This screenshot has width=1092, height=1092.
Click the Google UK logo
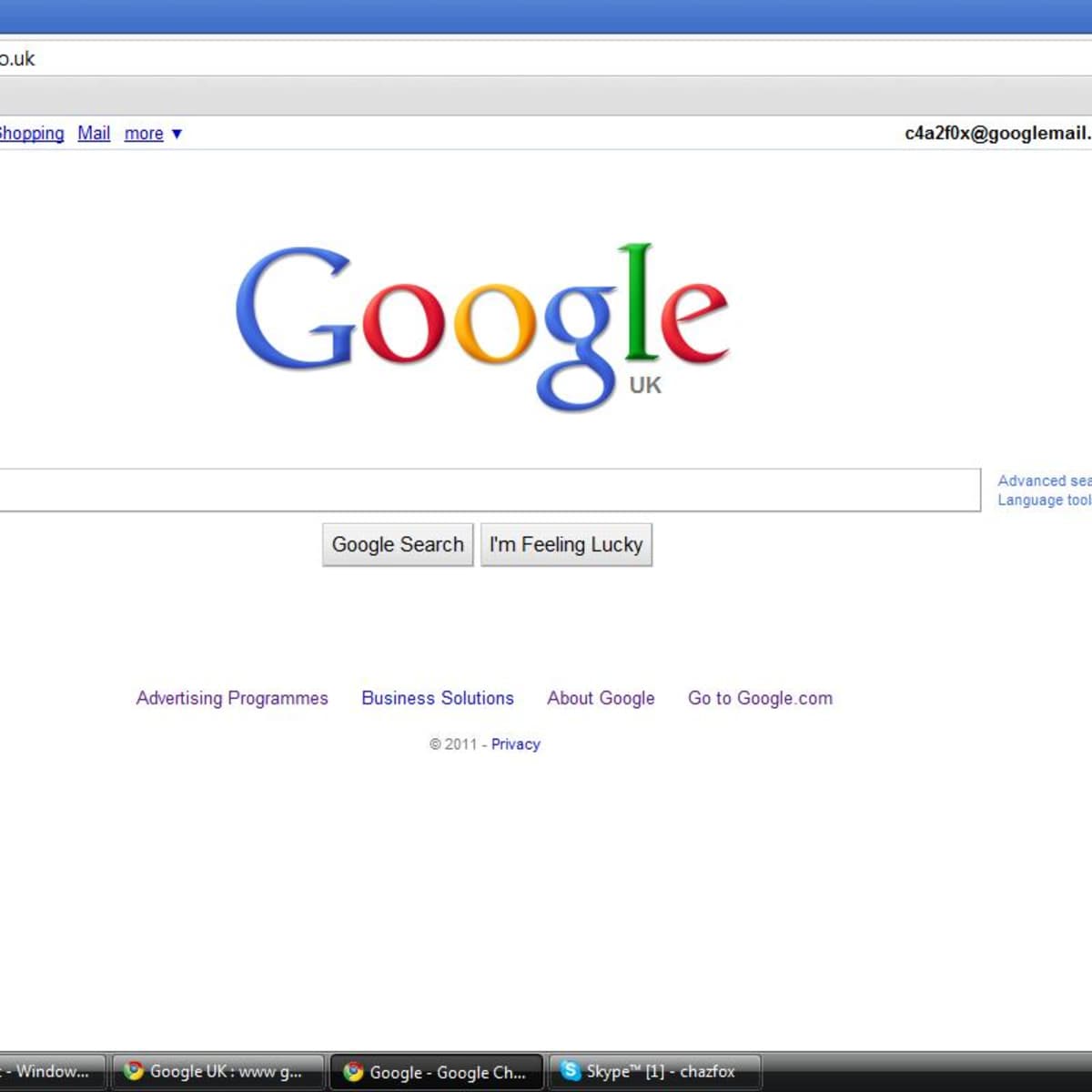click(x=482, y=325)
